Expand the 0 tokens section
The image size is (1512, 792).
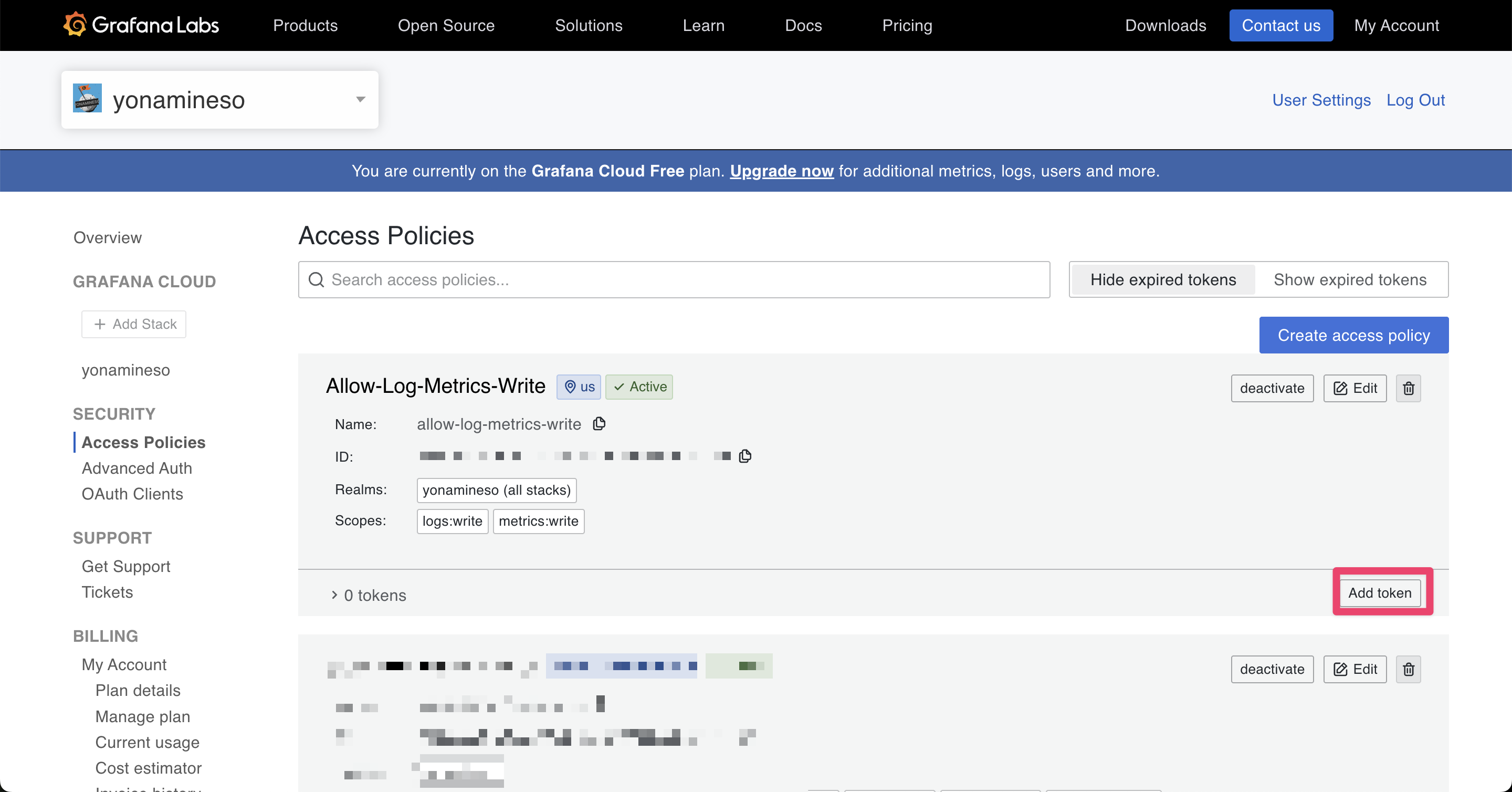(x=369, y=595)
